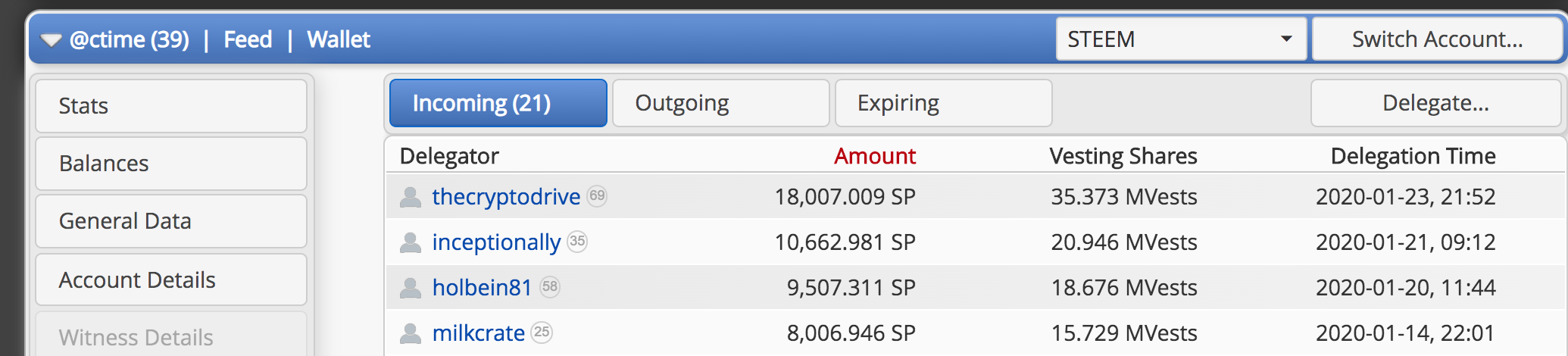Screen dimensions: 1568x356
Task: Click thecryptodrive's avatar icon
Action: (x=411, y=197)
